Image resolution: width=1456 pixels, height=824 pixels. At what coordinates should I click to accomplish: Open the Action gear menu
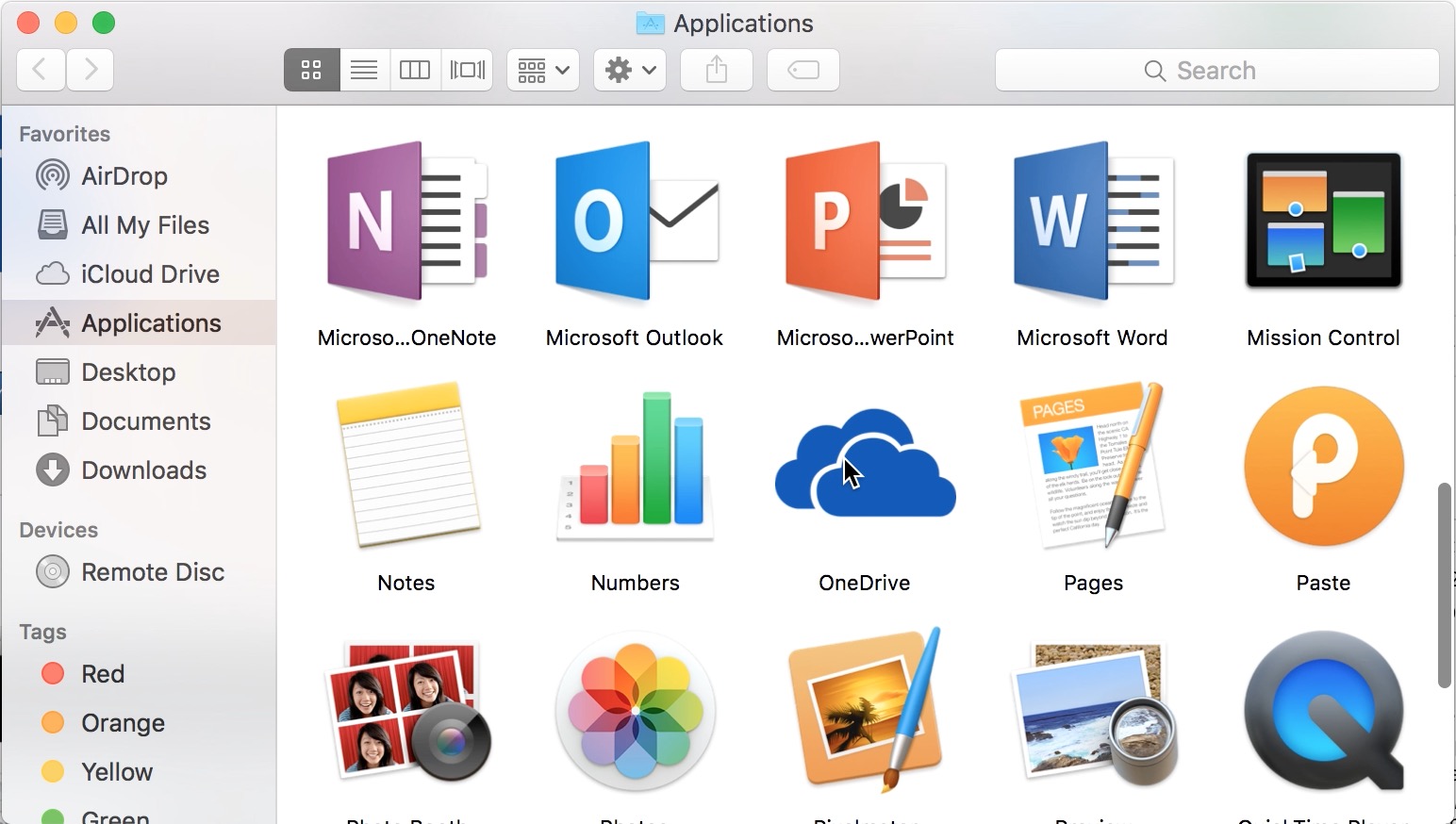pos(630,70)
